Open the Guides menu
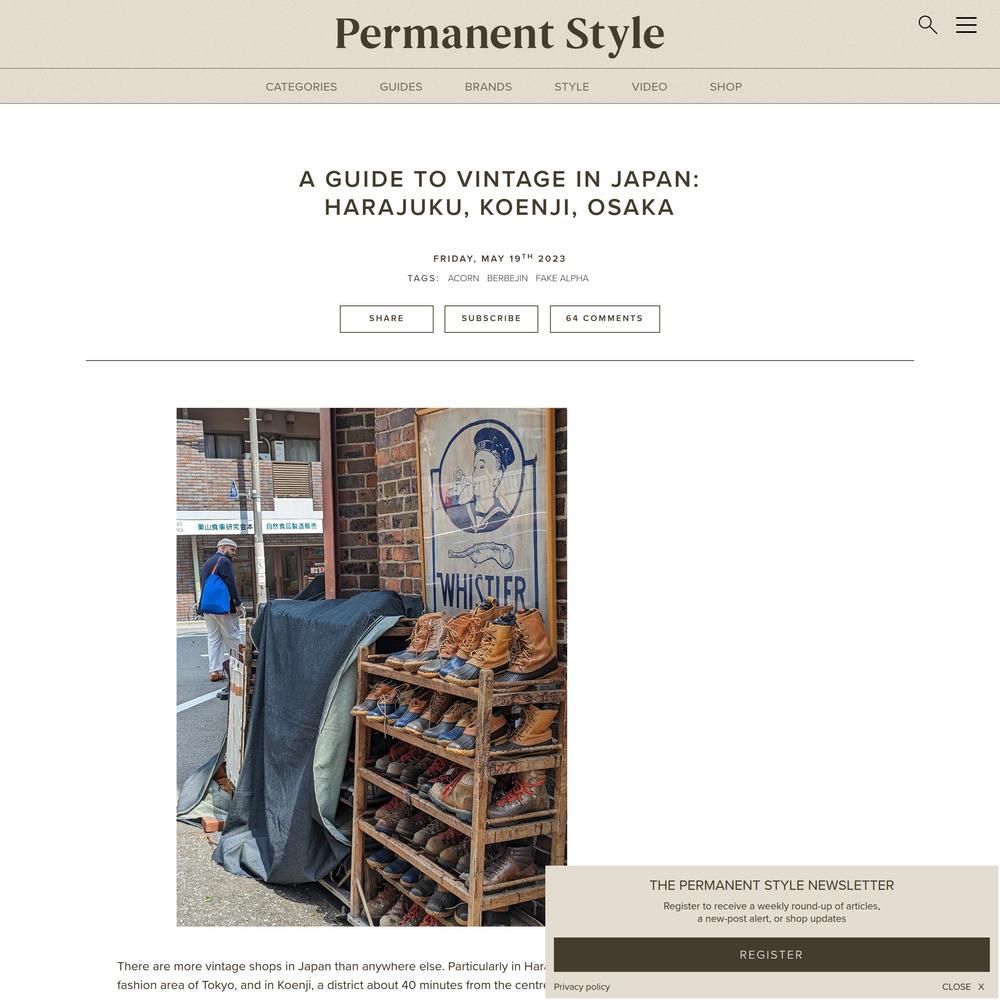The width and height of the screenshot is (1000, 1000). (x=401, y=87)
